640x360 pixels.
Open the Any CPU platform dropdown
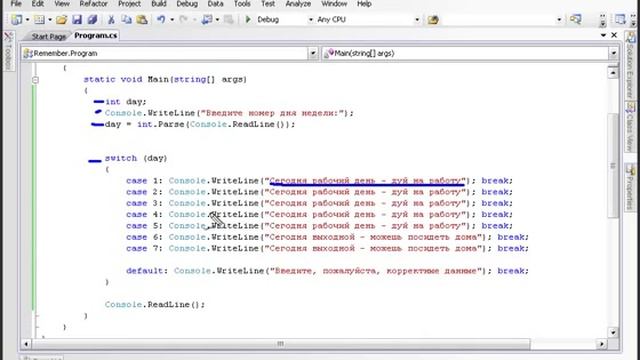(417, 20)
